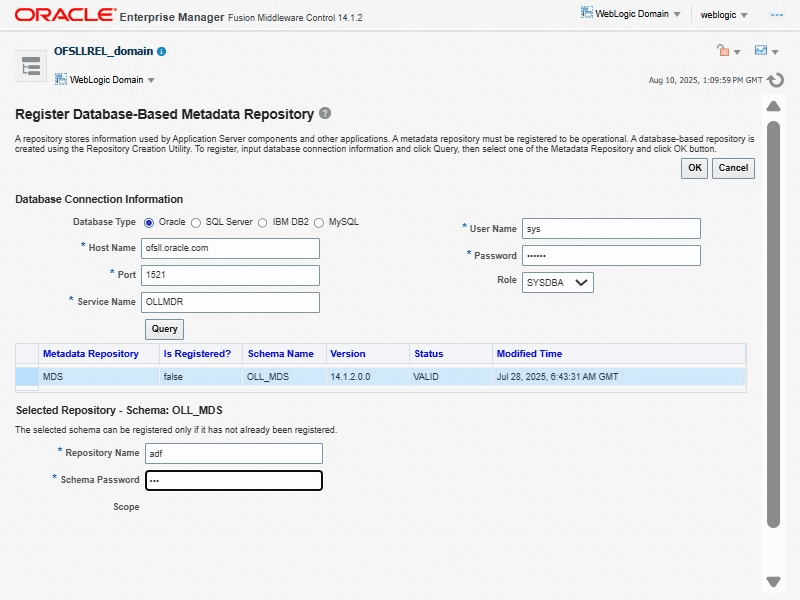
Task: Click the OK button
Action: pos(694,168)
